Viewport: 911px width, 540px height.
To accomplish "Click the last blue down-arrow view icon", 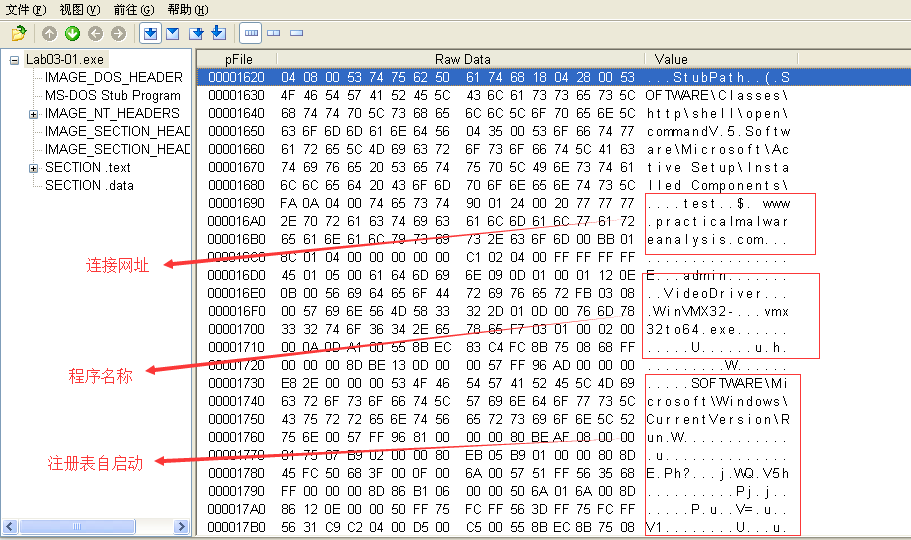I will point(218,34).
